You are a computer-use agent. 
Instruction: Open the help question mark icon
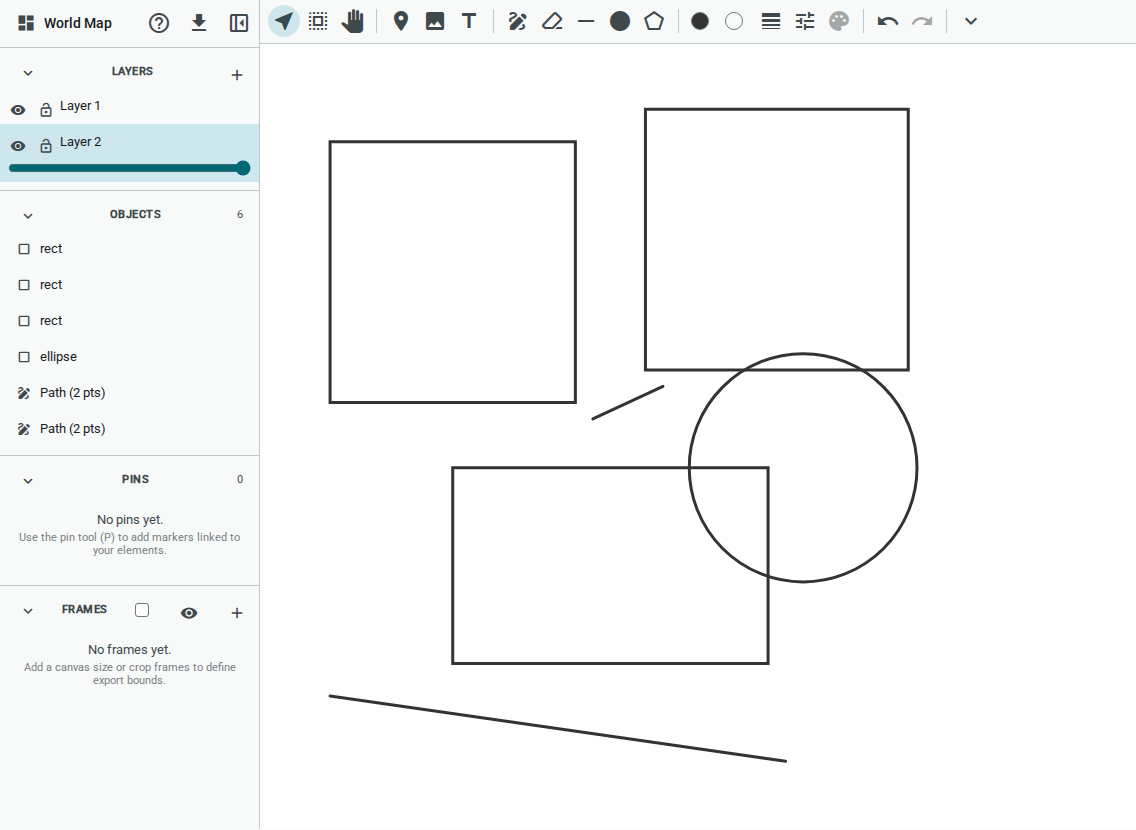click(x=159, y=23)
